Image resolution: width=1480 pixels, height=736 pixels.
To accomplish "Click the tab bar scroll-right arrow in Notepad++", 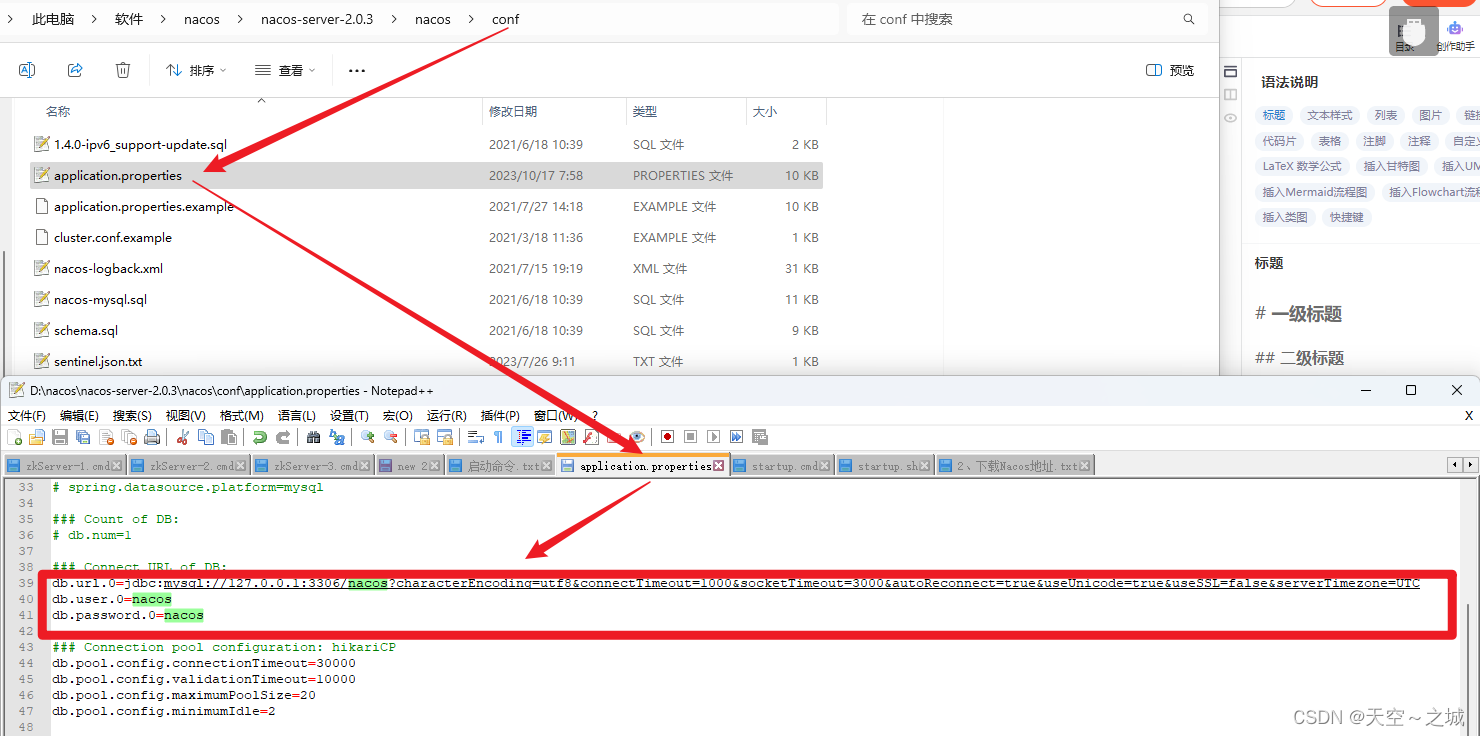I will [x=1471, y=465].
